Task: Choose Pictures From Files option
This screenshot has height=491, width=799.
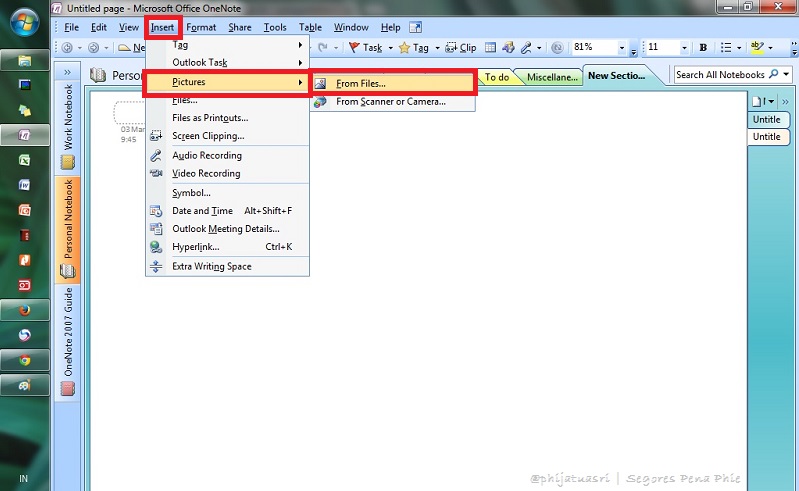Action: (392, 84)
